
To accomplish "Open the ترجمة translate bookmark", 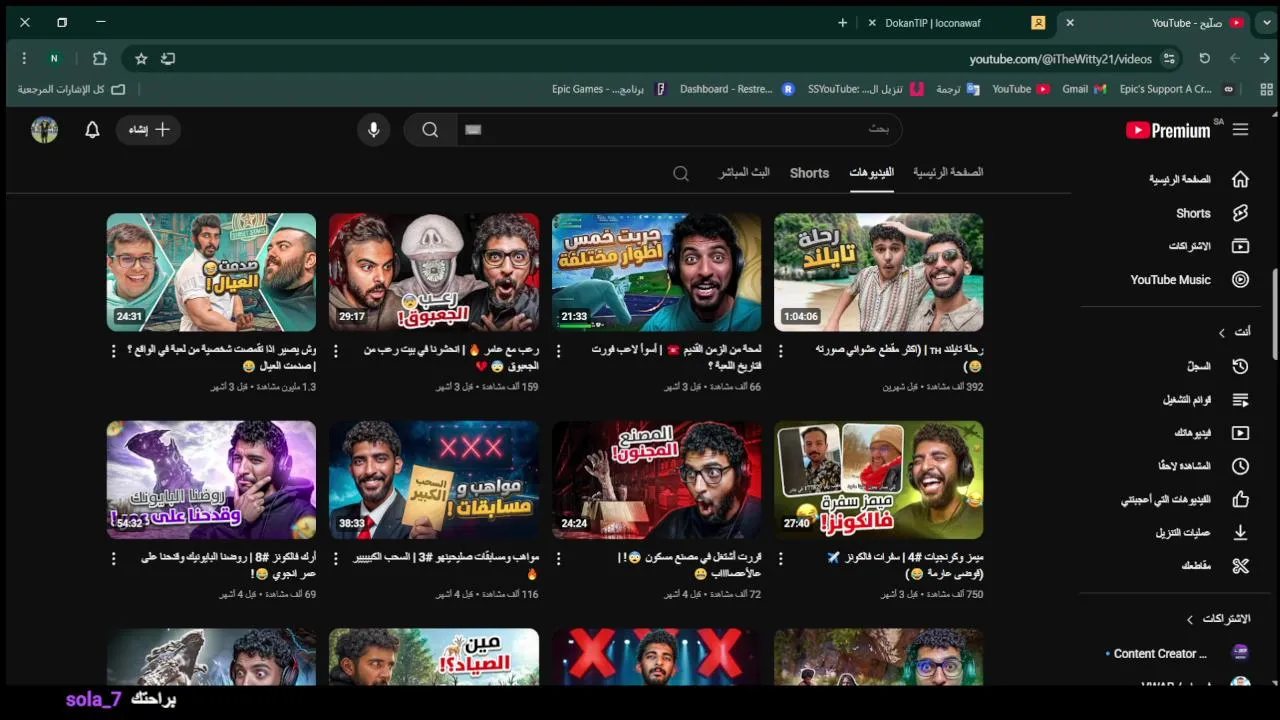I will point(957,89).
